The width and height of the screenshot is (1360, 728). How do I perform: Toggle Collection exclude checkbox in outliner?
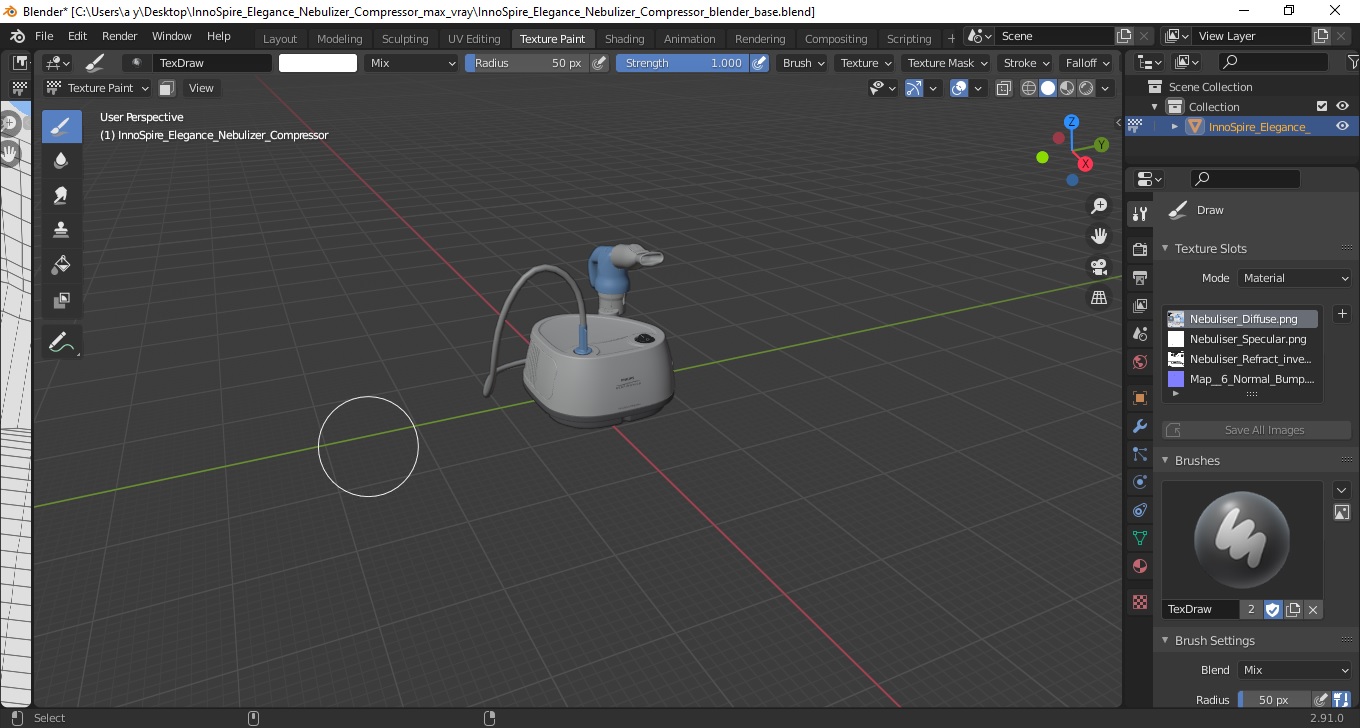point(1322,107)
